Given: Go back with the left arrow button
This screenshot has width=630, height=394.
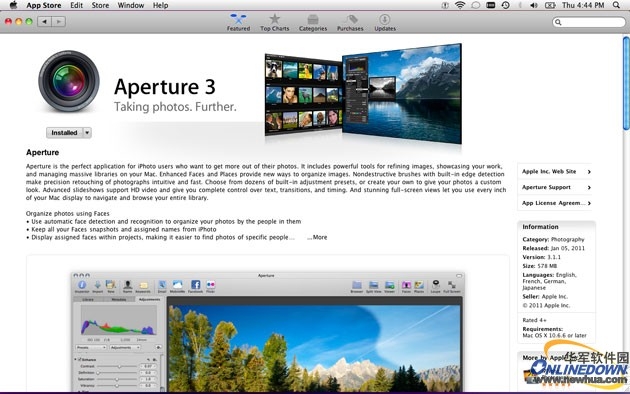Looking at the screenshot, I should point(44,22).
